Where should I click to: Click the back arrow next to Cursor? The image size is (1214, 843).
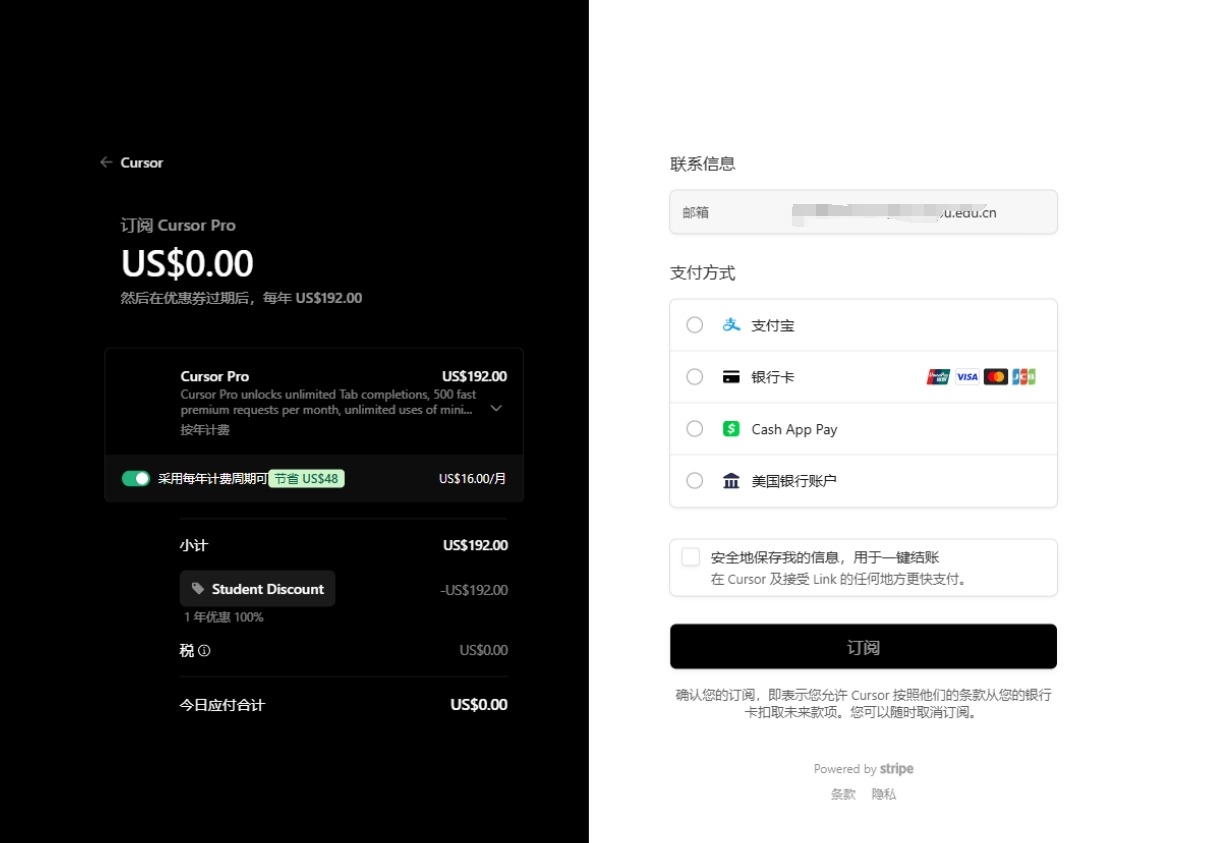pos(106,162)
